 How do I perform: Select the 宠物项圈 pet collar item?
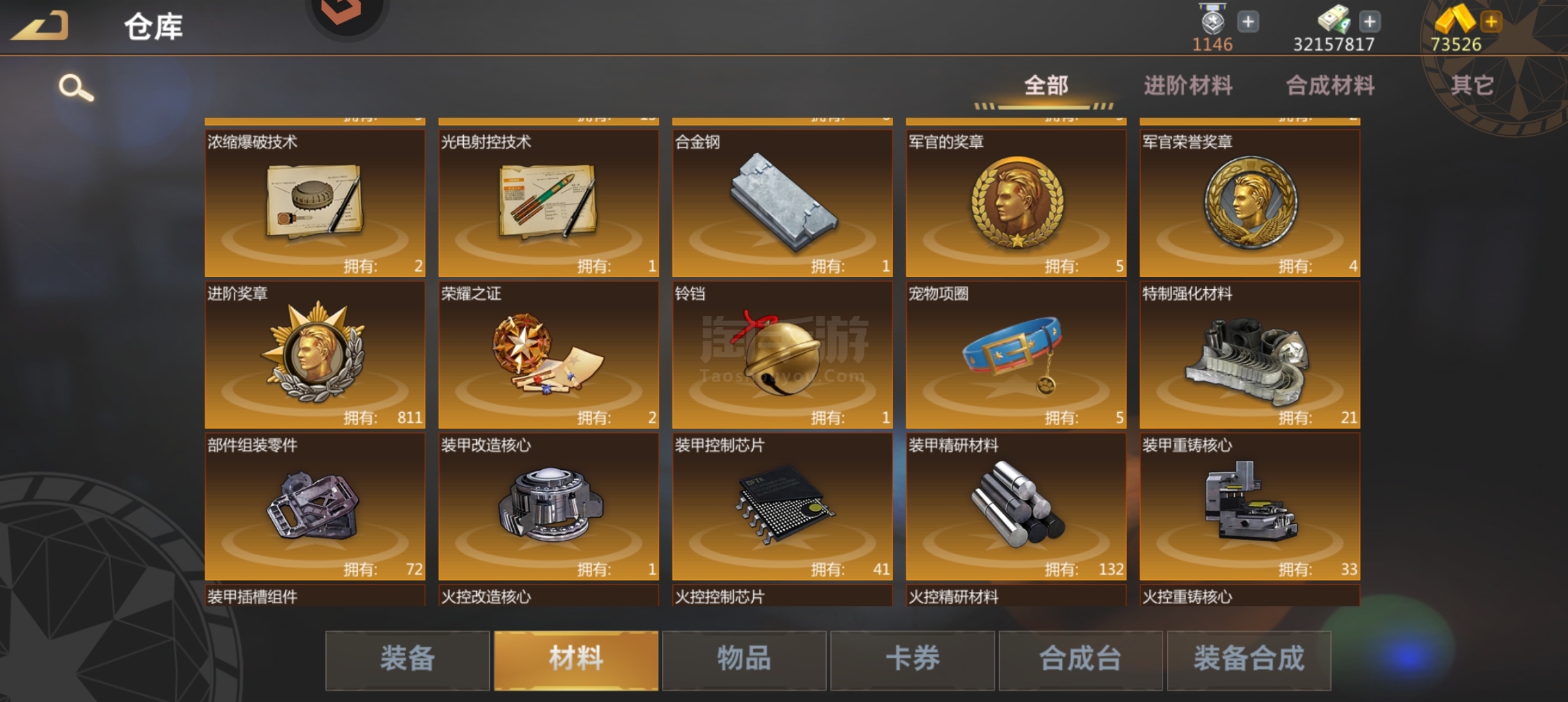[x=1016, y=355]
